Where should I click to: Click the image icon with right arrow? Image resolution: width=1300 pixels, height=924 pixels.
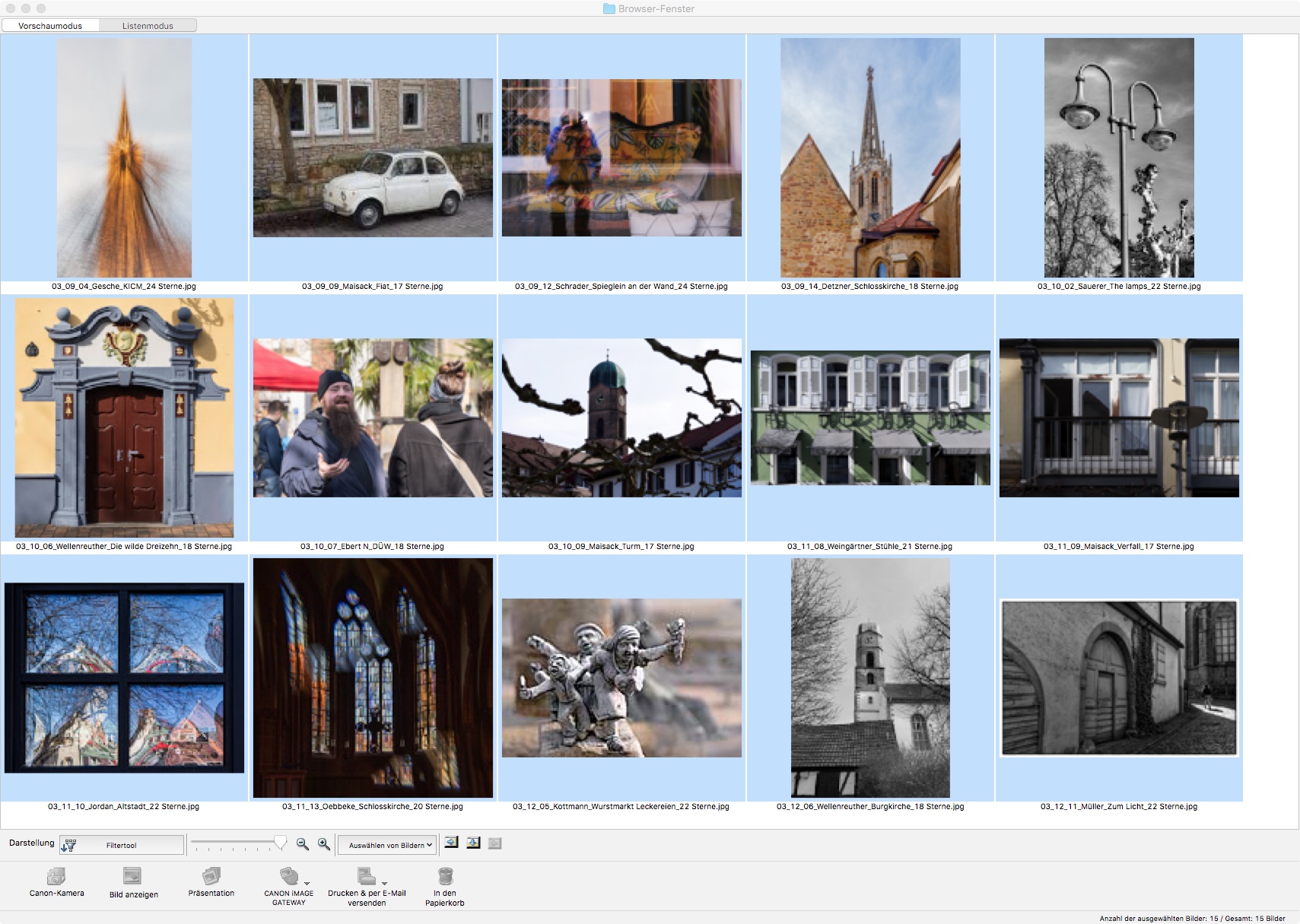point(451,843)
